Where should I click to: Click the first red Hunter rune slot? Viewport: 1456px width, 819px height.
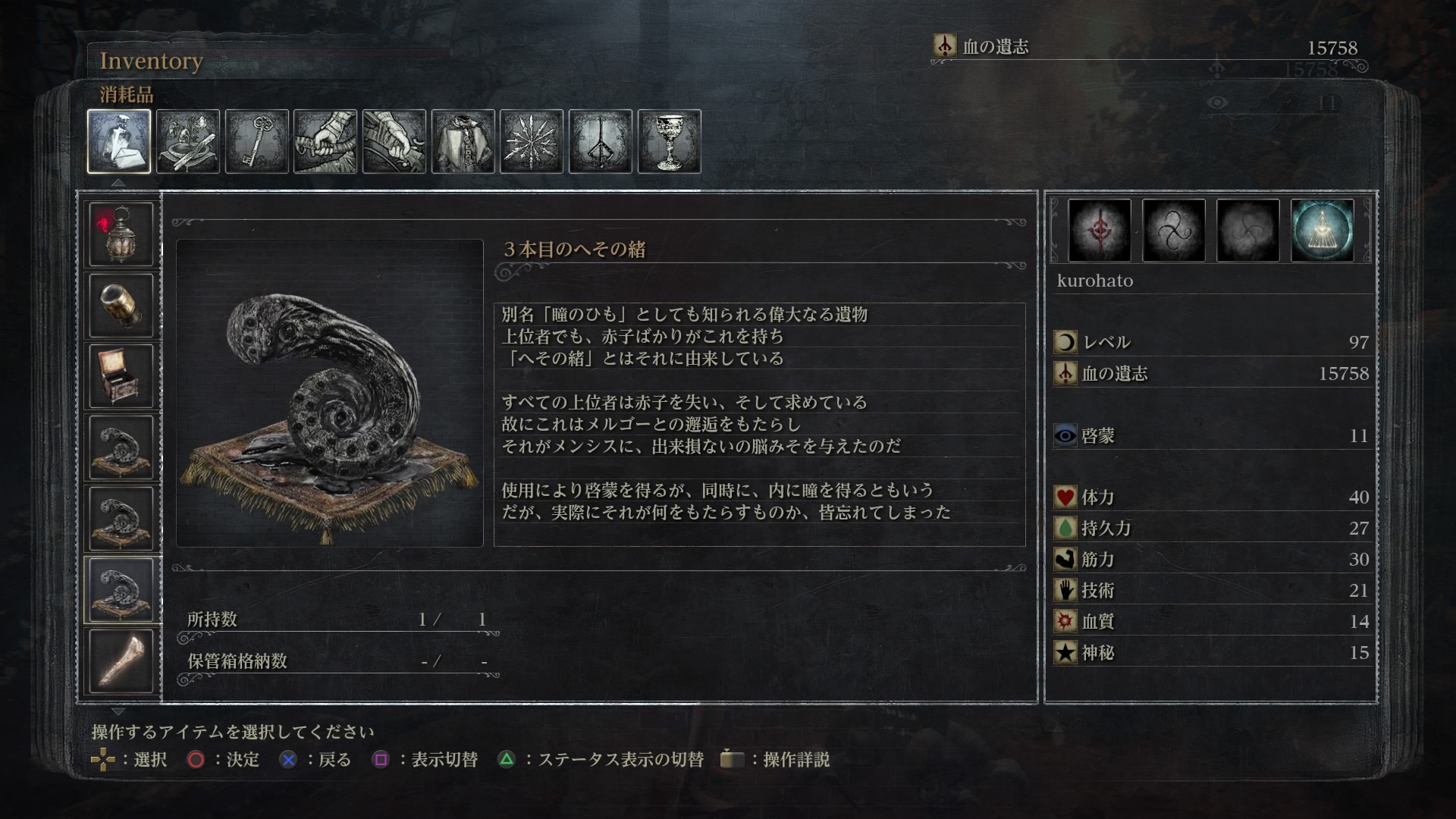tap(1100, 231)
